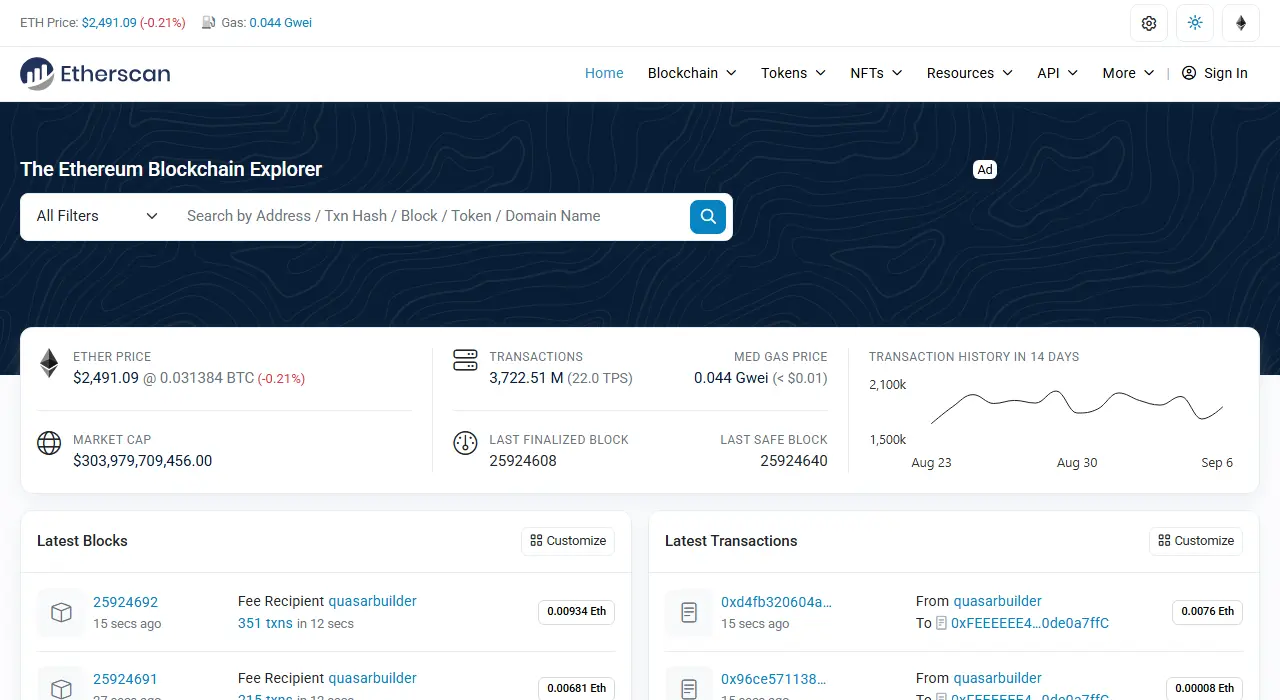Click last safe block number 25924640
This screenshot has width=1280, height=700.
click(794, 461)
